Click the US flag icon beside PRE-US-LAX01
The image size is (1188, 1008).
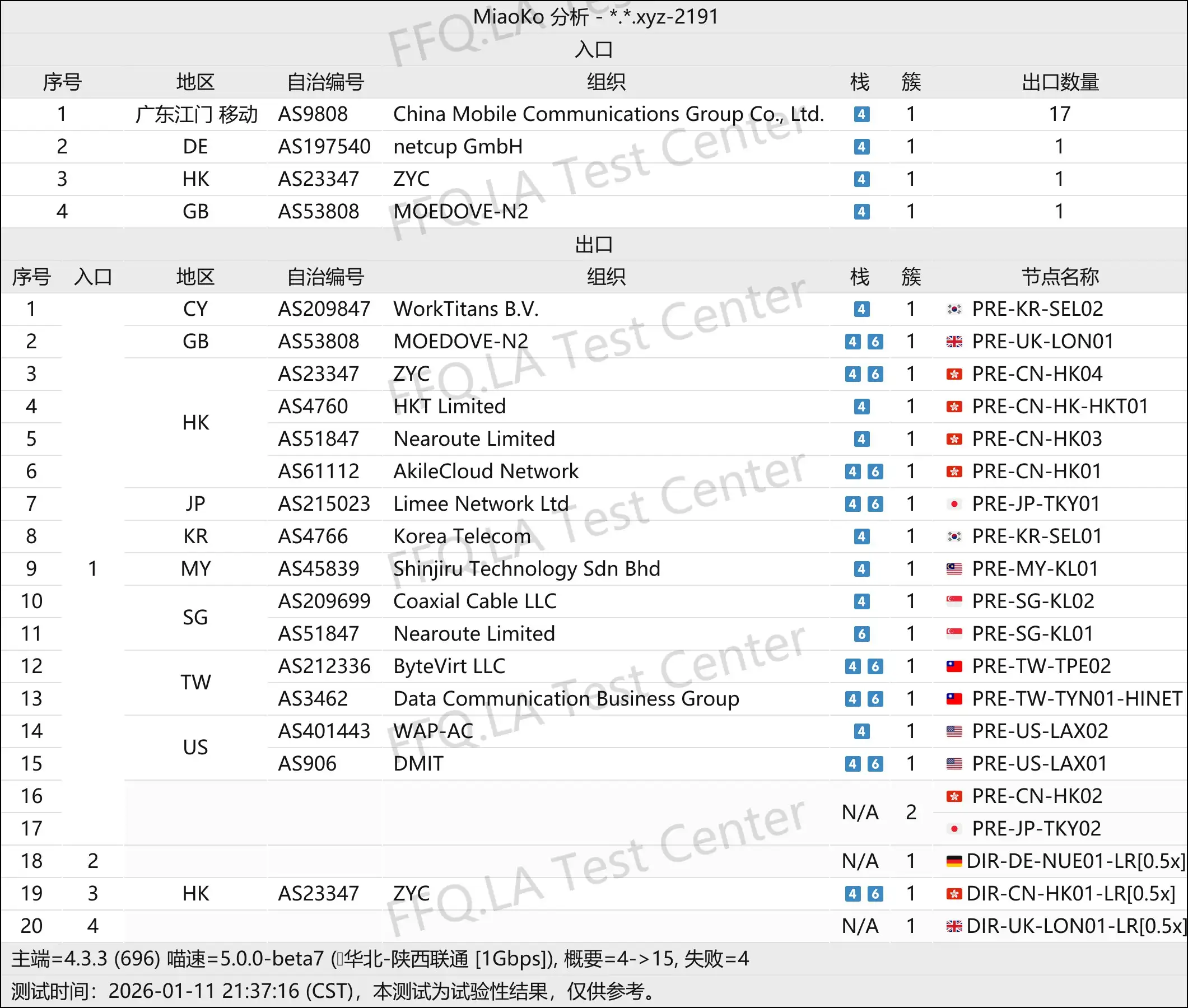click(x=954, y=763)
